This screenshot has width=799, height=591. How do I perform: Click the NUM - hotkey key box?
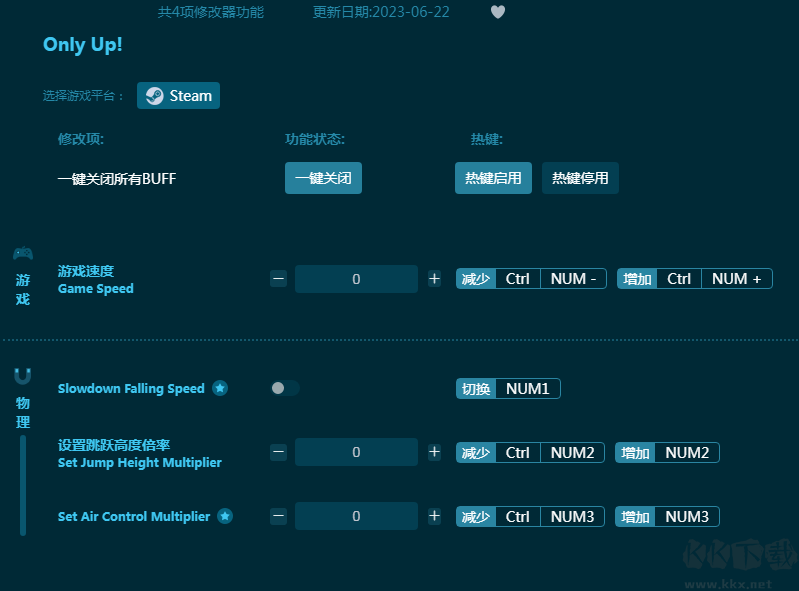573,279
